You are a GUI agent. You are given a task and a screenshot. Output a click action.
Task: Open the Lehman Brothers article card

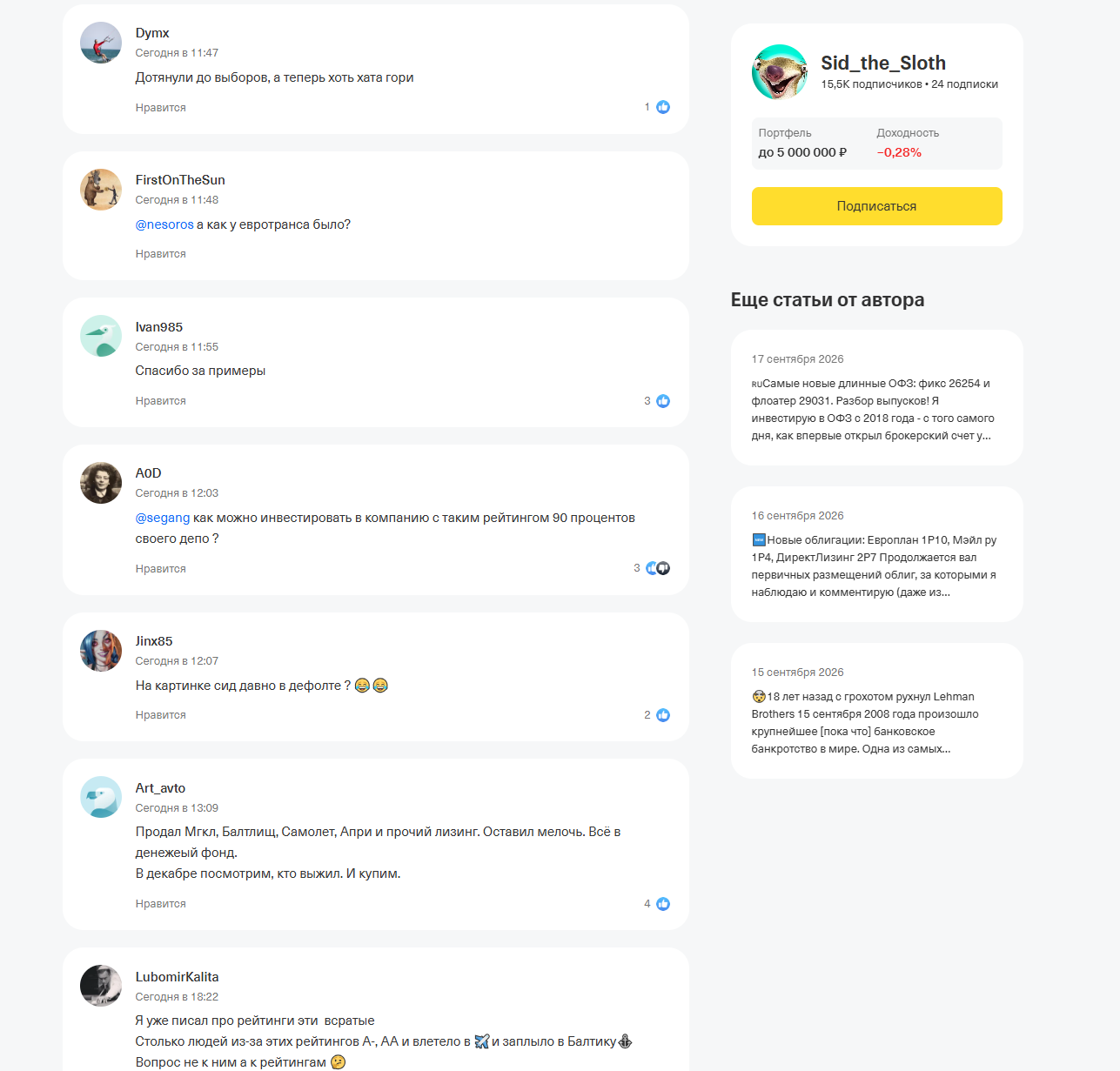(x=877, y=711)
